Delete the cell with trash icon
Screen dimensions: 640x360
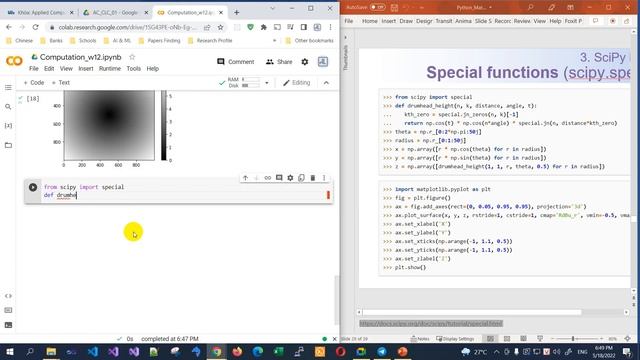[x=313, y=178]
